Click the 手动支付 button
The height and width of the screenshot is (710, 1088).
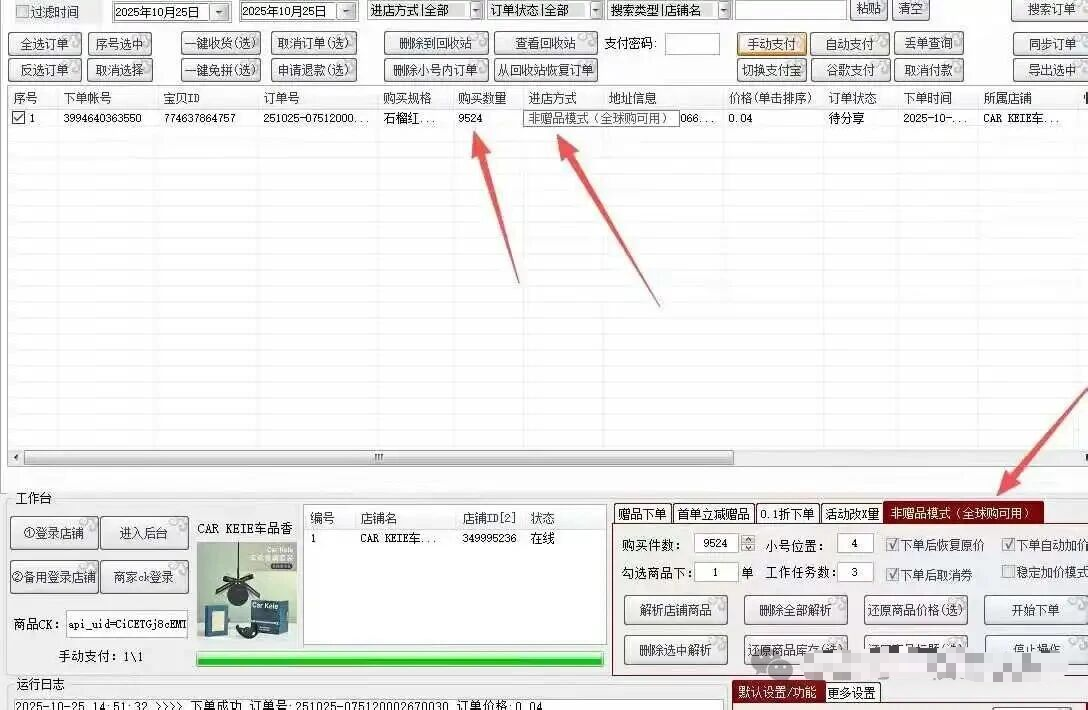(771, 44)
